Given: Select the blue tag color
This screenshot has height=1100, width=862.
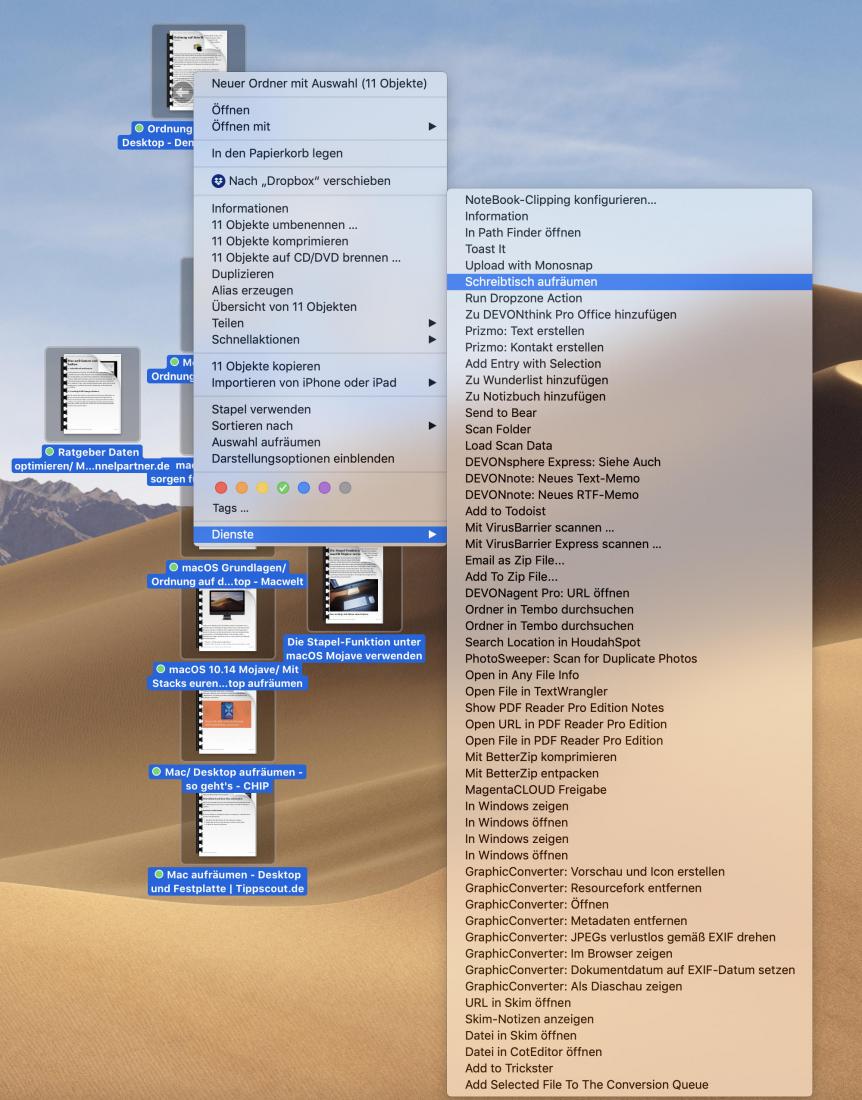Looking at the screenshot, I should point(304,488).
